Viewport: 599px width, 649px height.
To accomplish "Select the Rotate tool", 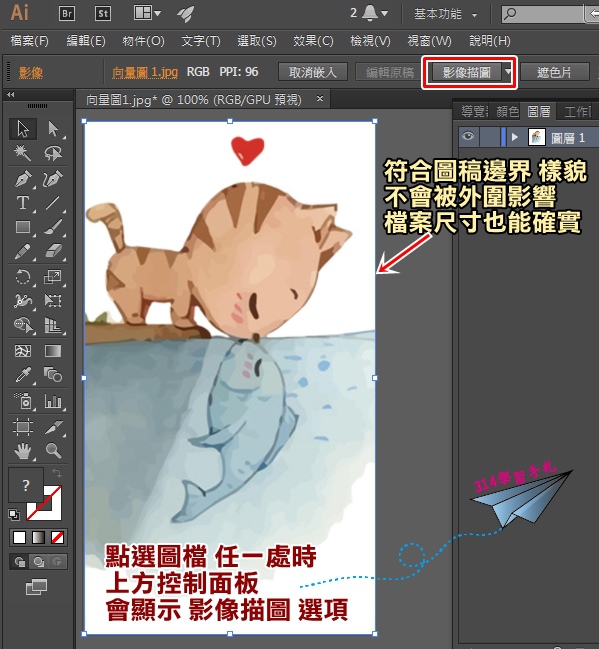I will click(23, 276).
